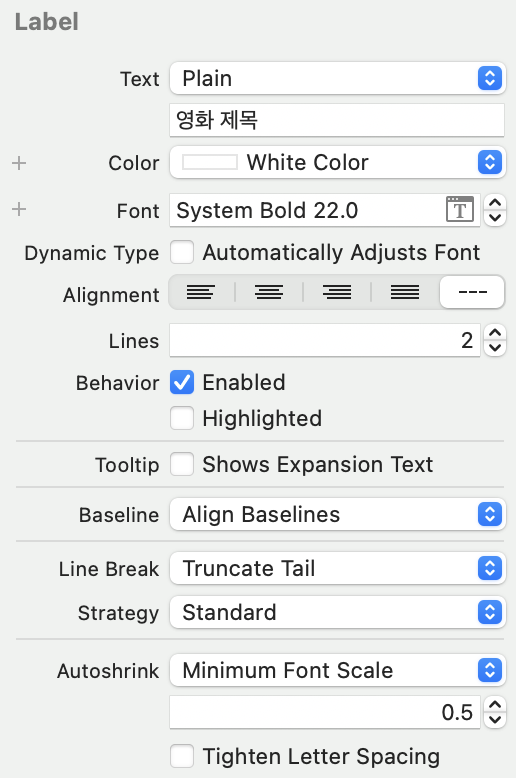Image resolution: width=516 pixels, height=778 pixels.
Task: Open the White Color swatch picker
Action: 210,162
